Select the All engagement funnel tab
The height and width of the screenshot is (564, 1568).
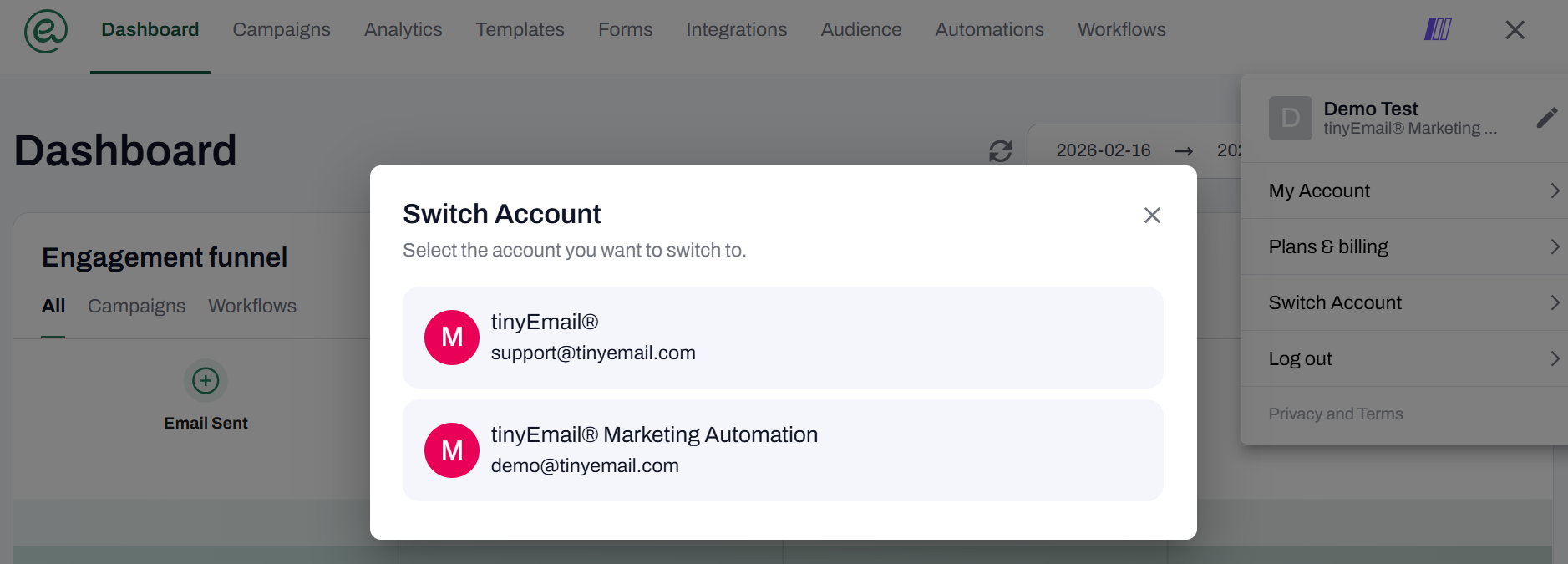53,306
